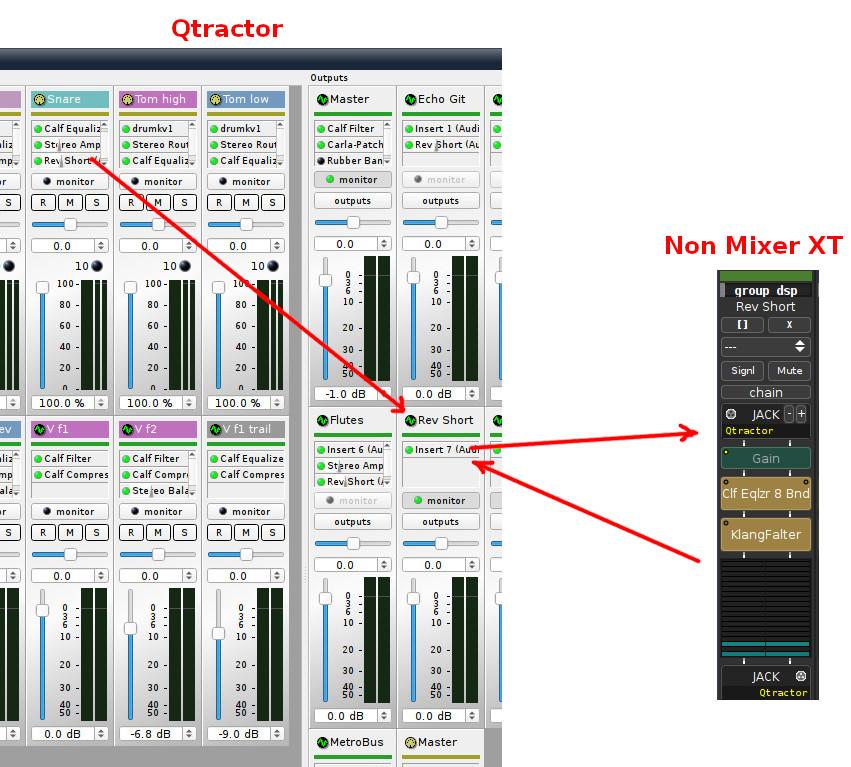Click the Flutes bus waveform icon
851x767 pixels.
(322, 421)
